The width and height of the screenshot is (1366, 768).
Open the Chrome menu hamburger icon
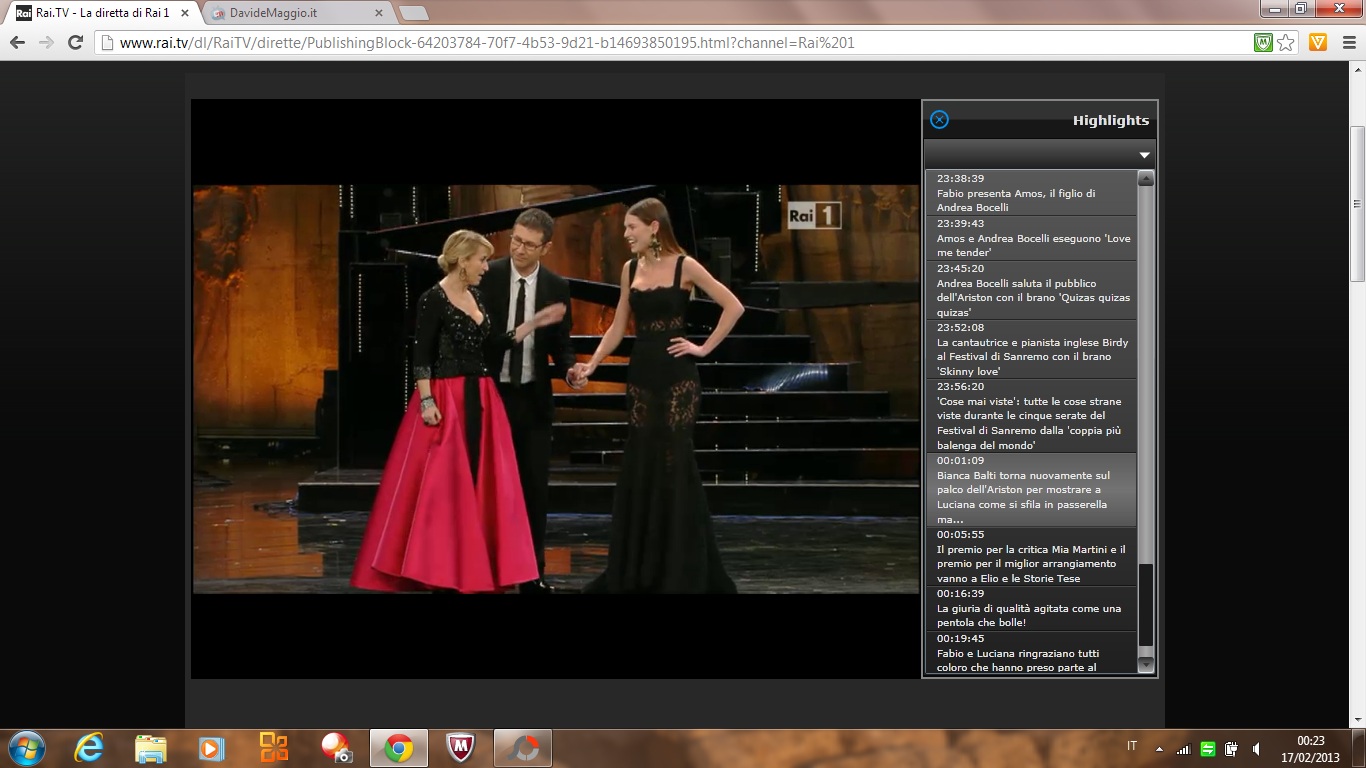[1346, 43]
